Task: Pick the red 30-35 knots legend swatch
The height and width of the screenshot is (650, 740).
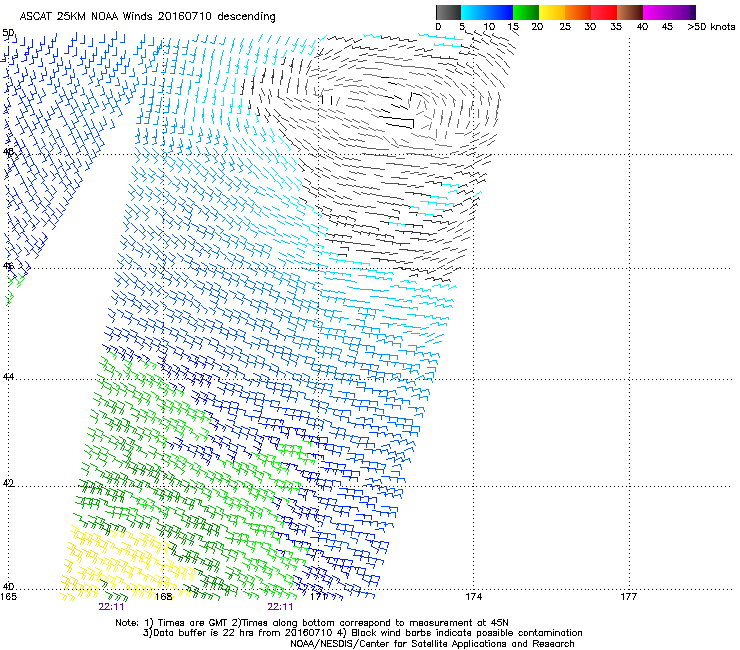Action: pyautogui.click(x=604, y=12)
